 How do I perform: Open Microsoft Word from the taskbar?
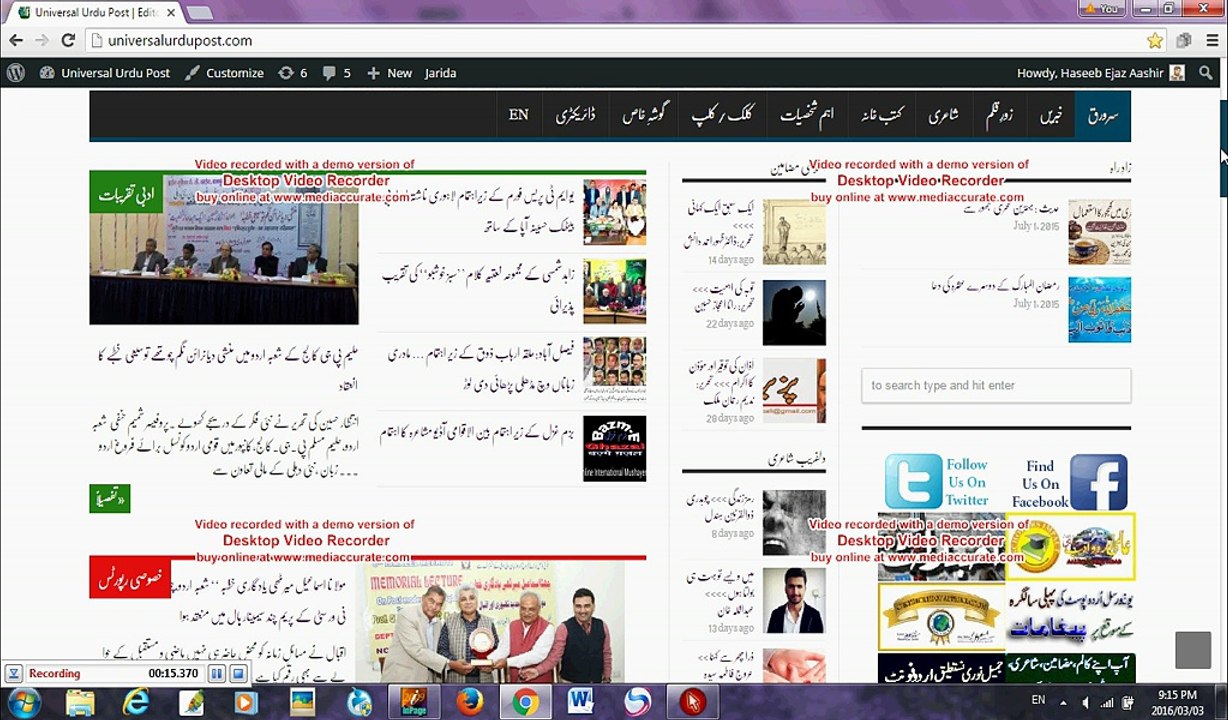[x=581, y=703]
